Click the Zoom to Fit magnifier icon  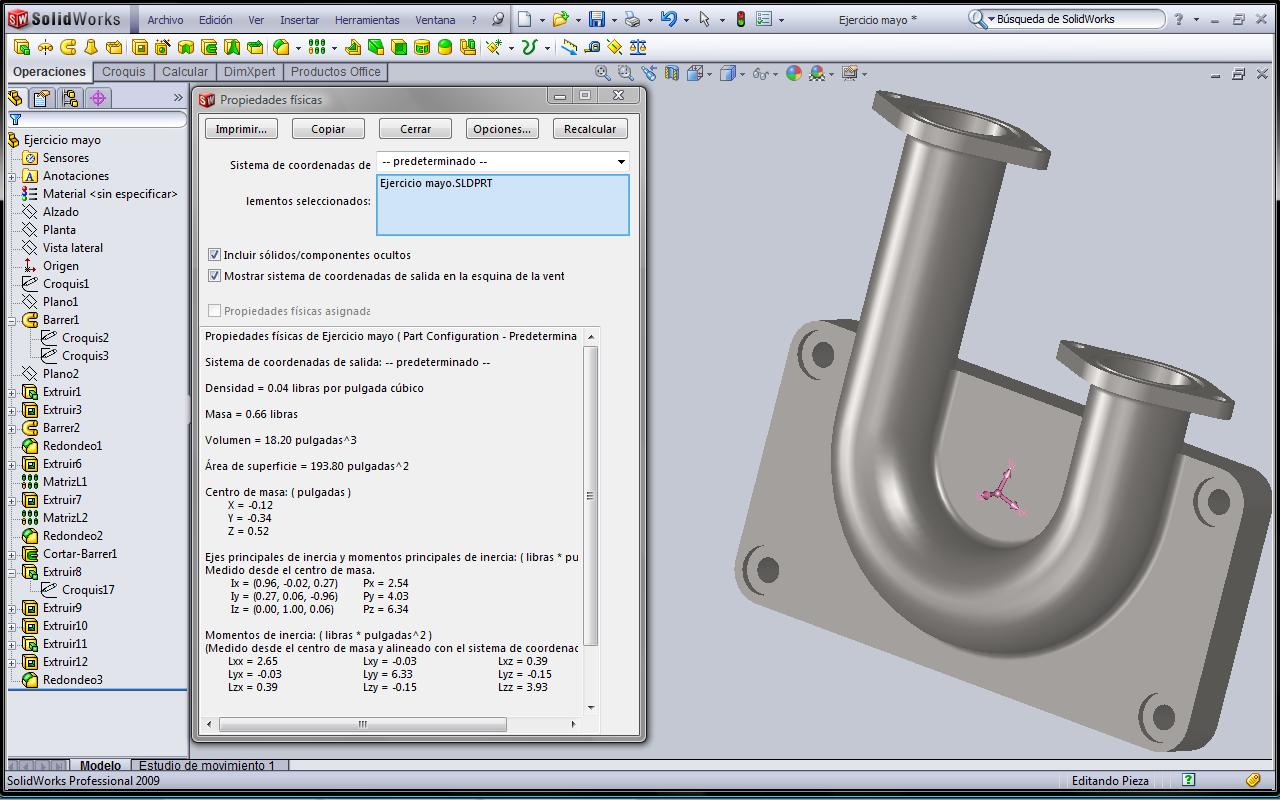(602, 73)
